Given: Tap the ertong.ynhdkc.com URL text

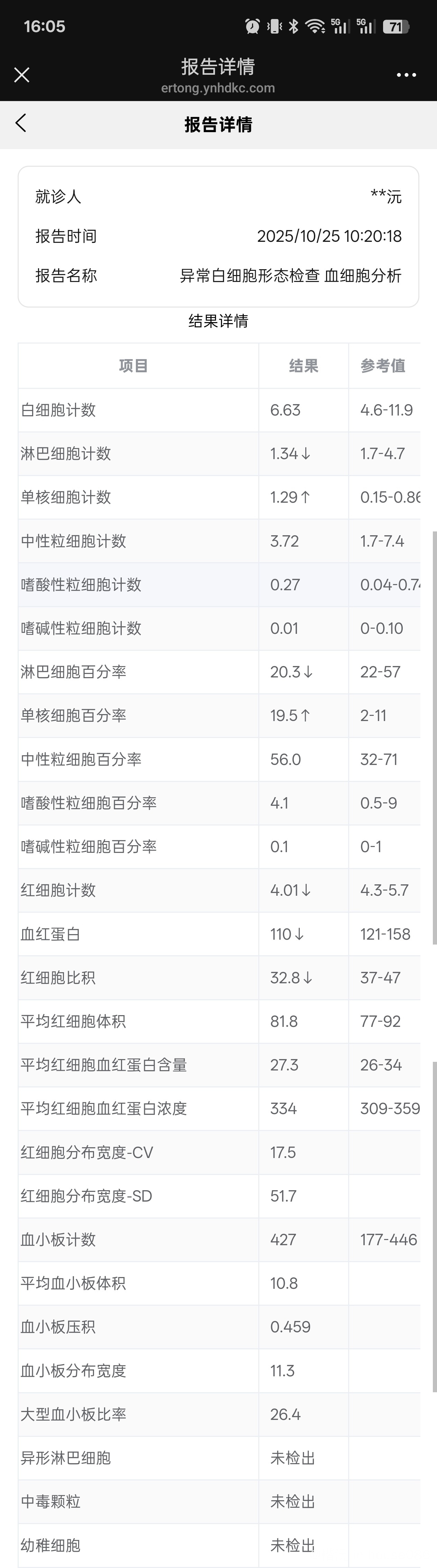Looking at the screenshot, I should (218, 88).
